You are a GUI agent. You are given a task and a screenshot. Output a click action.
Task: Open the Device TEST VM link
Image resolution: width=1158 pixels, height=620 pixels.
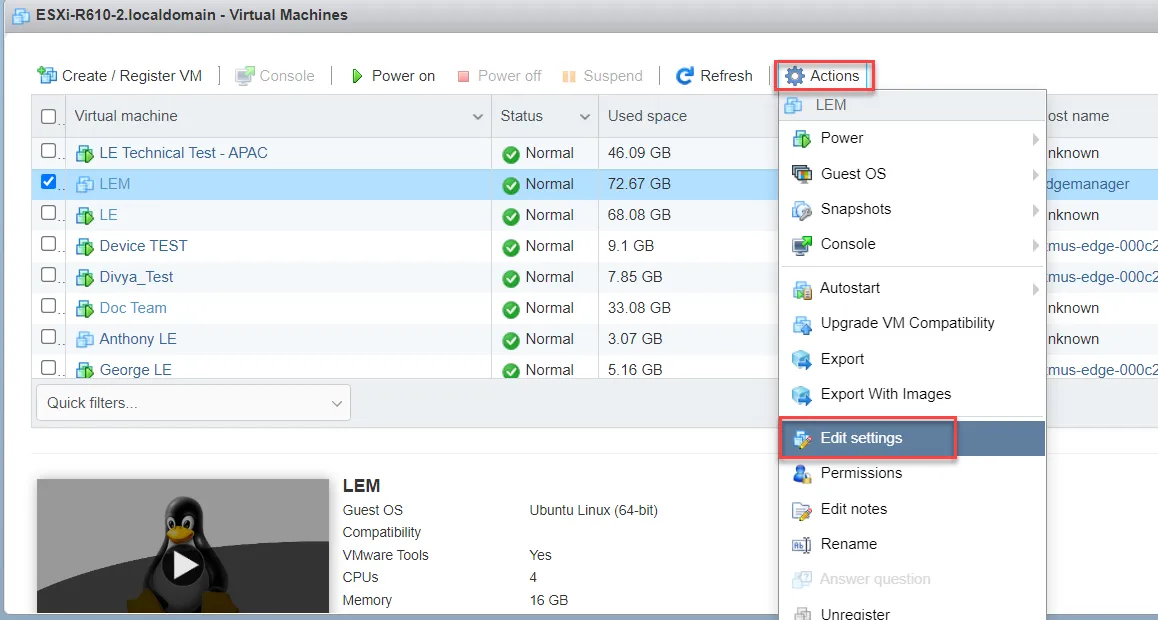(x=143, y=247)
